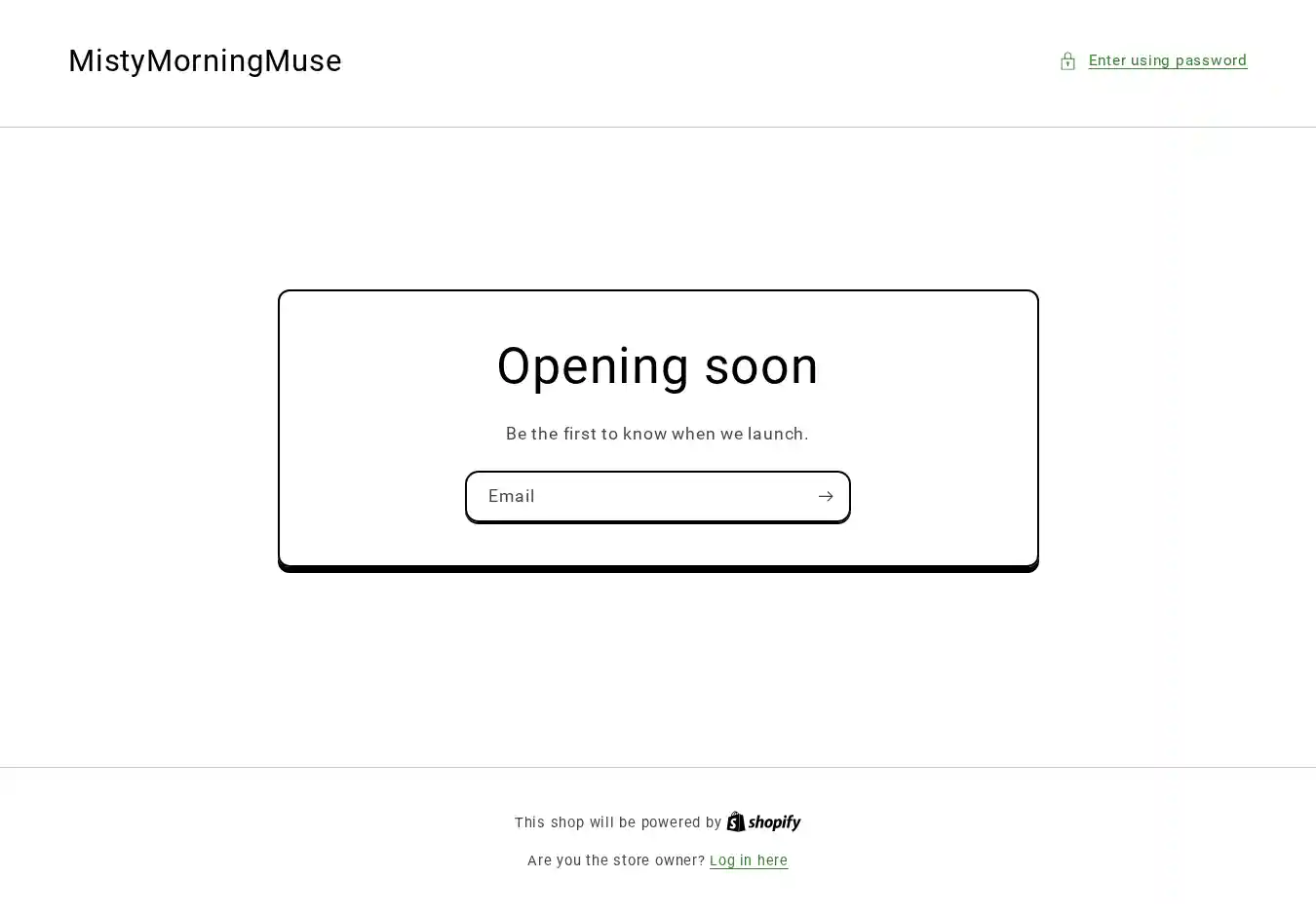Click the MistyMorningMuse store name
The height and width of the screenshot is (916, 1316).
point(205,60)
